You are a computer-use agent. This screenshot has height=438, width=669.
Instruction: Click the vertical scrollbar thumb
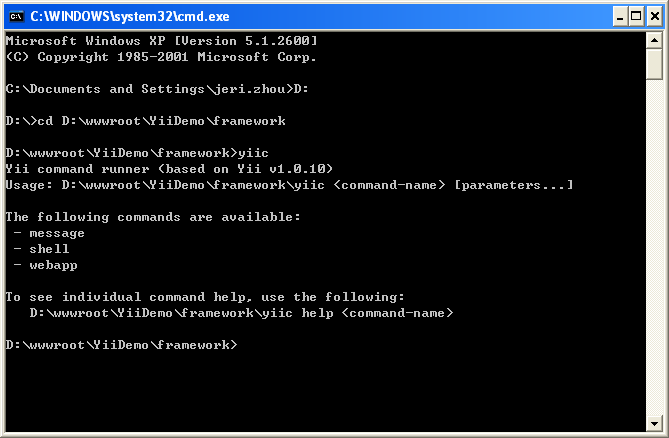click(x=654, y=64)
